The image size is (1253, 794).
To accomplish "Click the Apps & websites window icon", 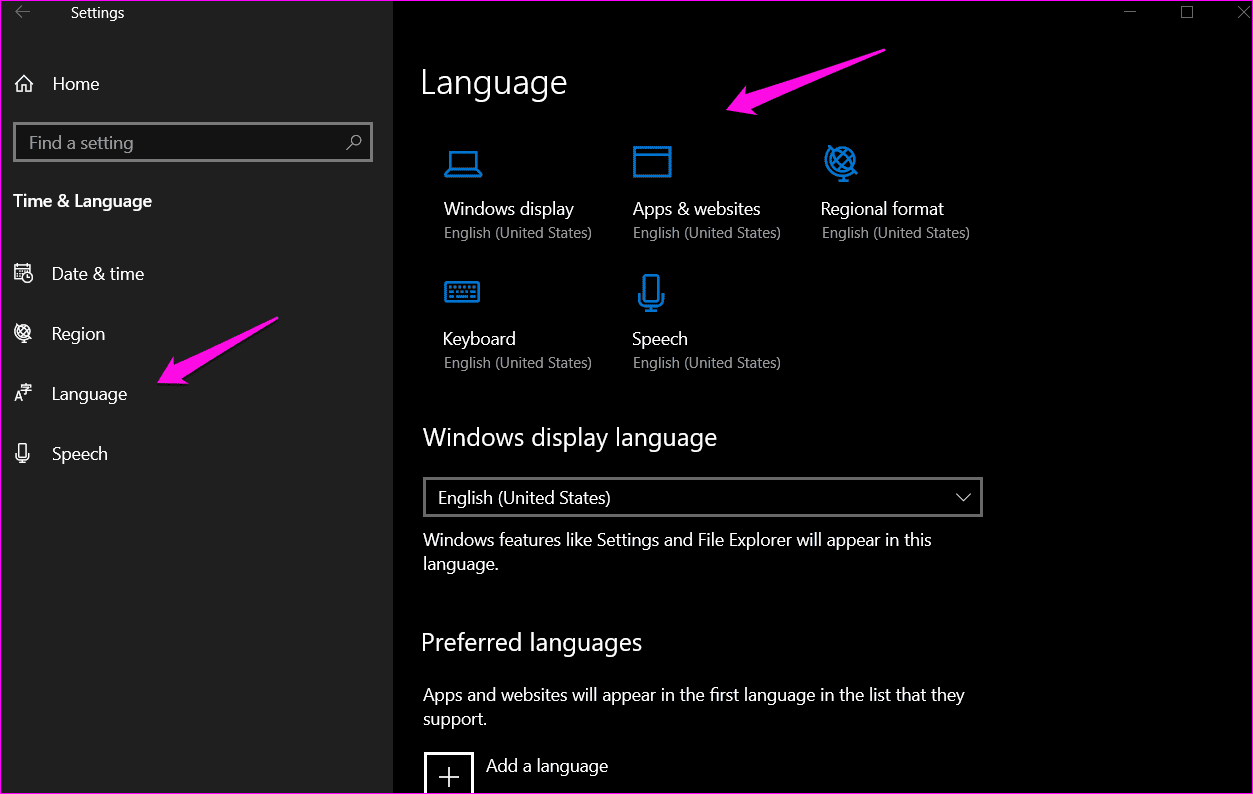I will [x=652, y=162].
